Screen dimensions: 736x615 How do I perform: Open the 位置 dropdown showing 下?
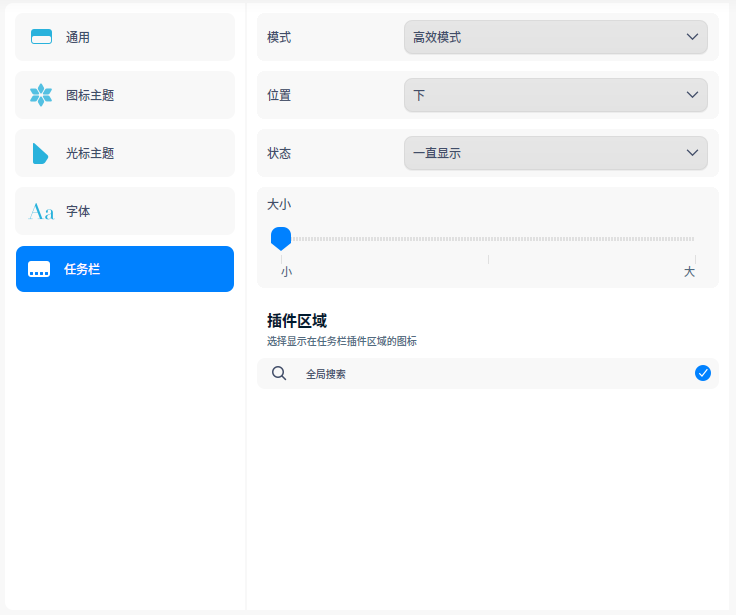click(556, 95)
